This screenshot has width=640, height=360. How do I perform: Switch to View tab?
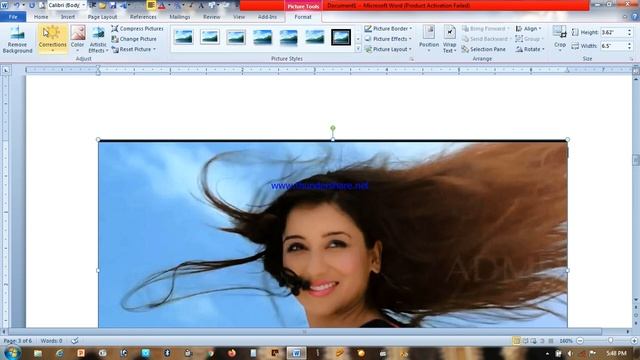point(239,17)
